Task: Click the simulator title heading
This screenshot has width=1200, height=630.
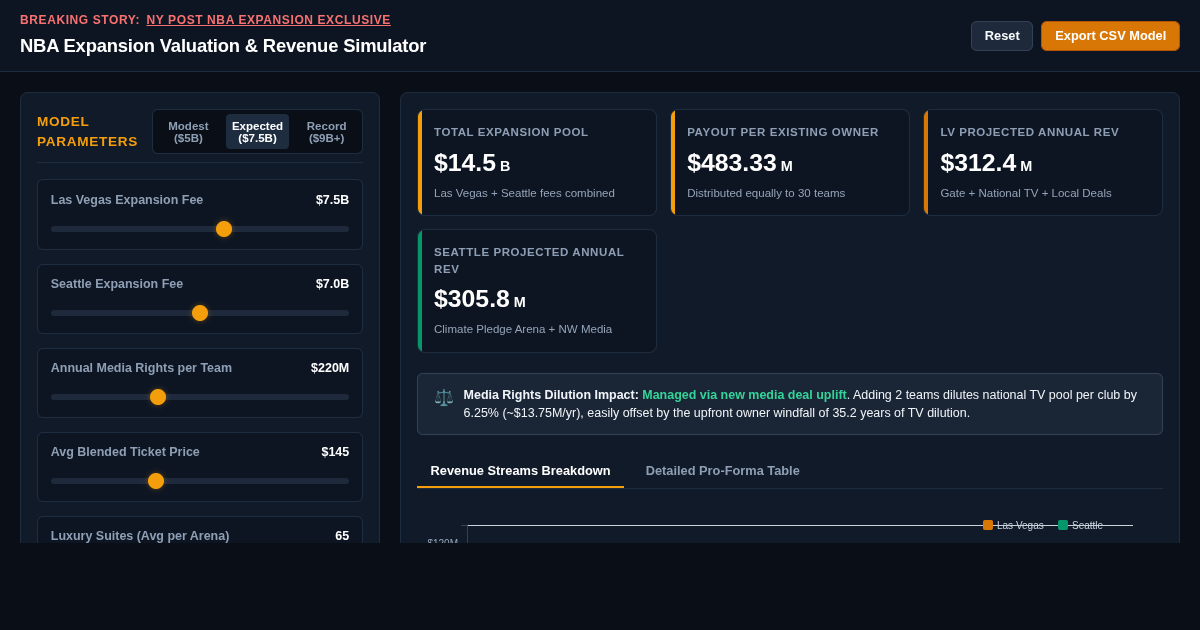Action: point(223,46)
